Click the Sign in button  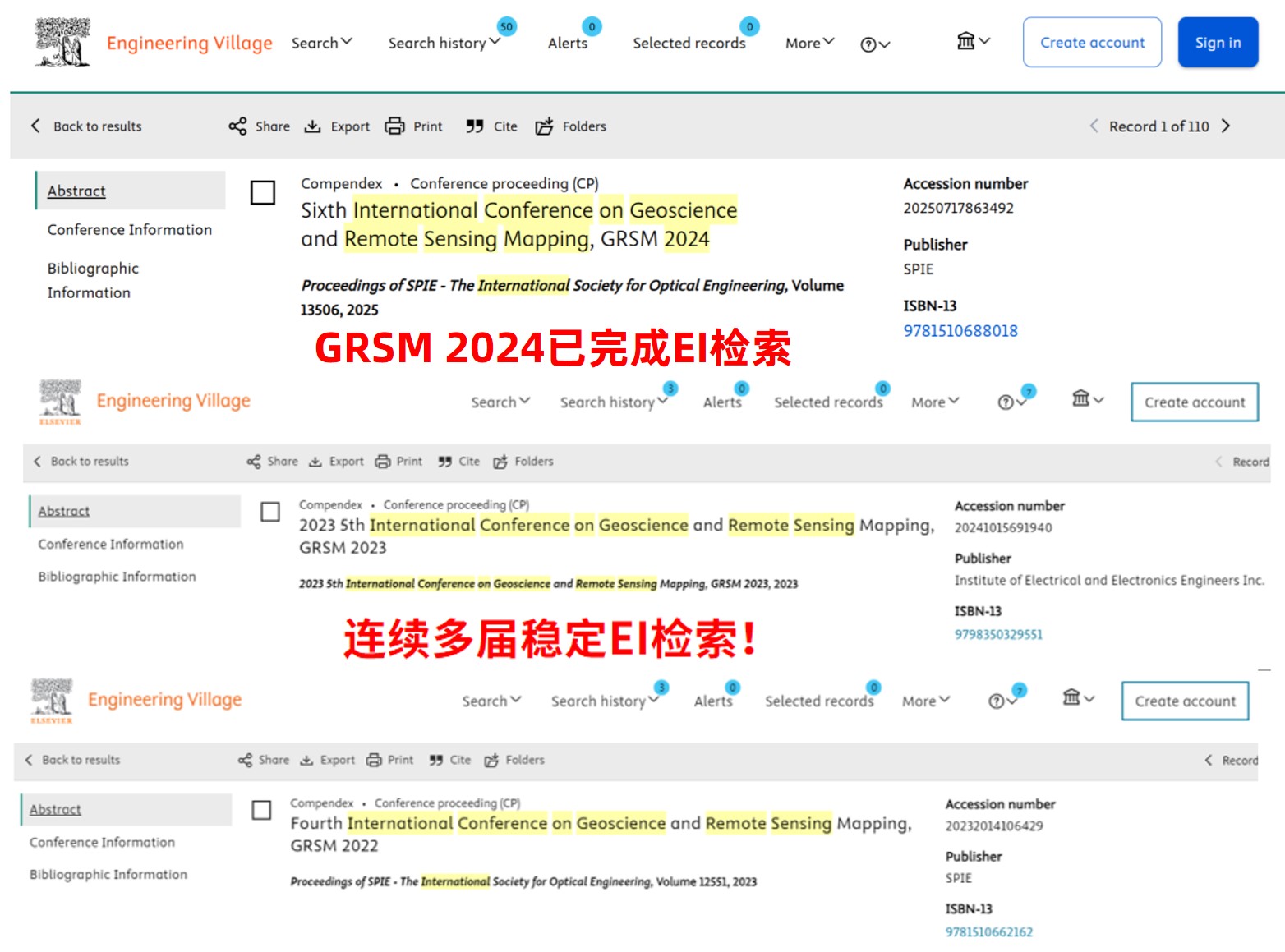click(x=1218, y=42)
